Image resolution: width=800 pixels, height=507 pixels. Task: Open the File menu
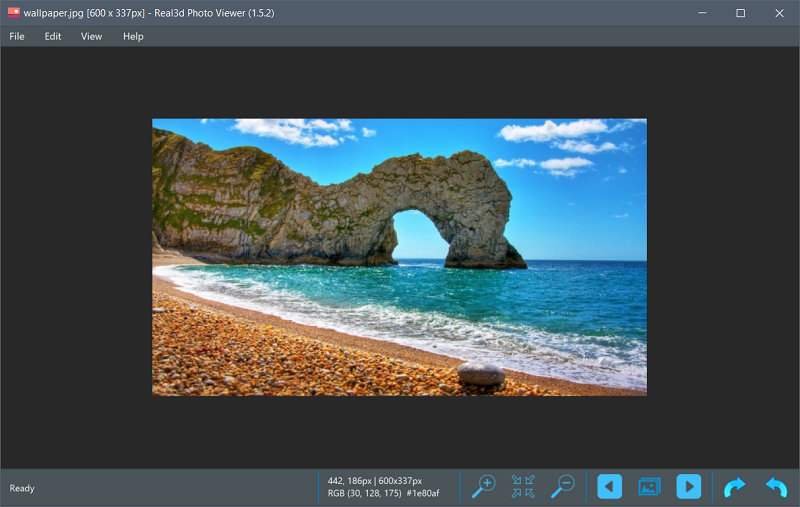[x=17, y=36]
